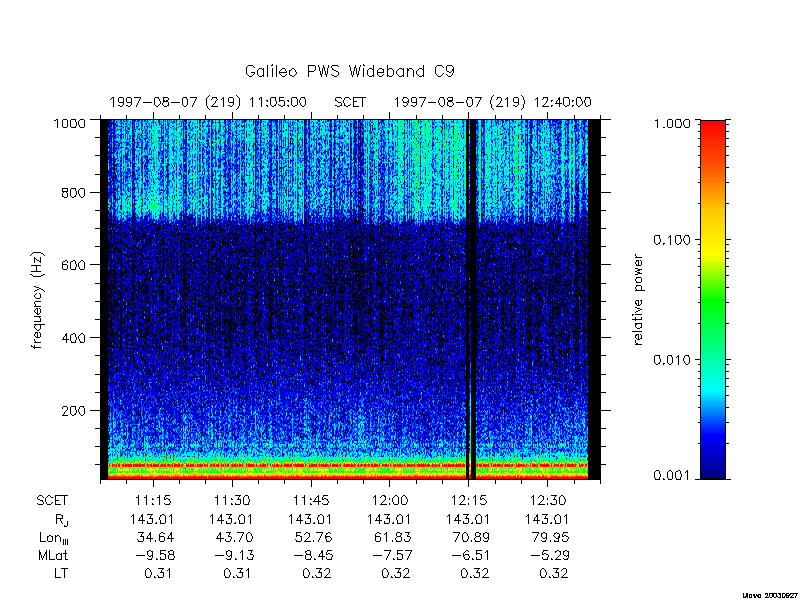Image resolution: width=800 pixels, height=600 pixels.
Task: Click the 11:15 time tick label
Action: [153, 501]
